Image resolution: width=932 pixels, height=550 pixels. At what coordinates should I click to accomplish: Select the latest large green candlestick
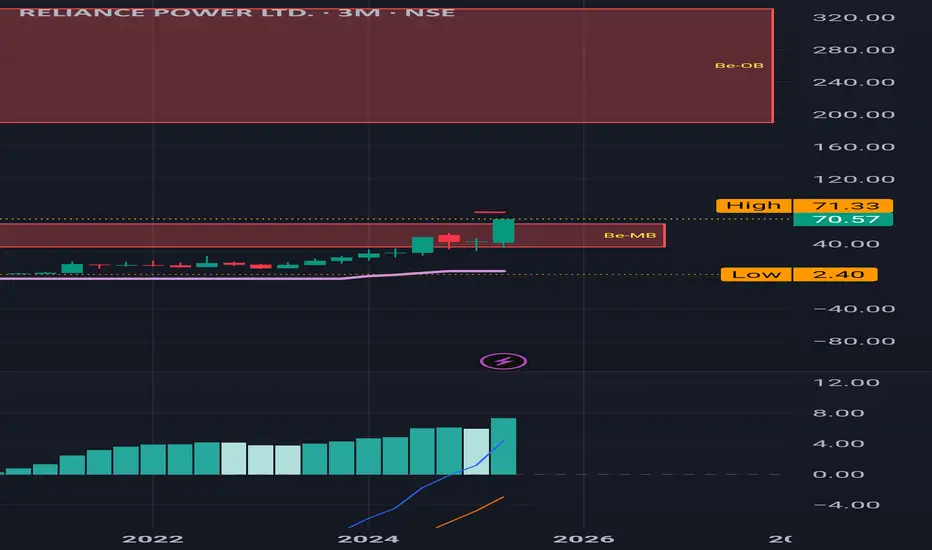tap(503, 231)
